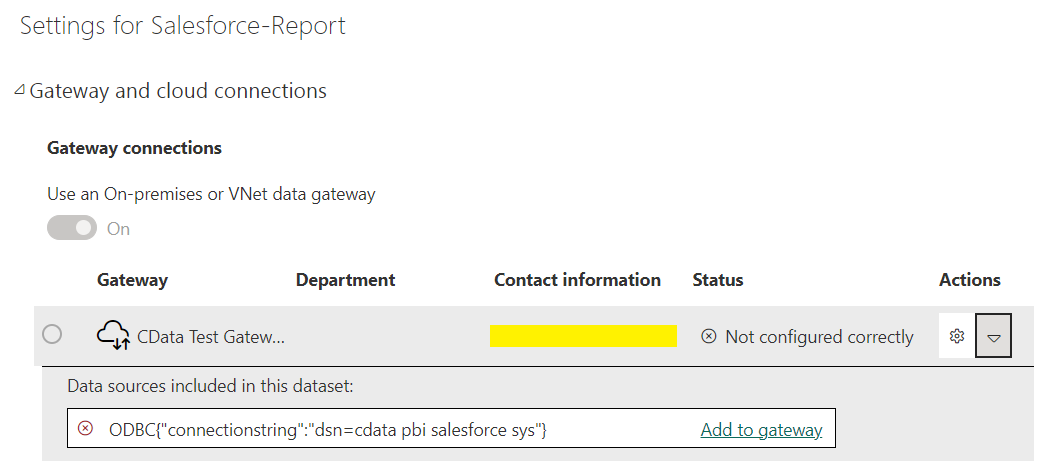Viewport: 1046px width, 473px height.
Task: Click the 'Contact information' column header
Action: click(577, 280)
